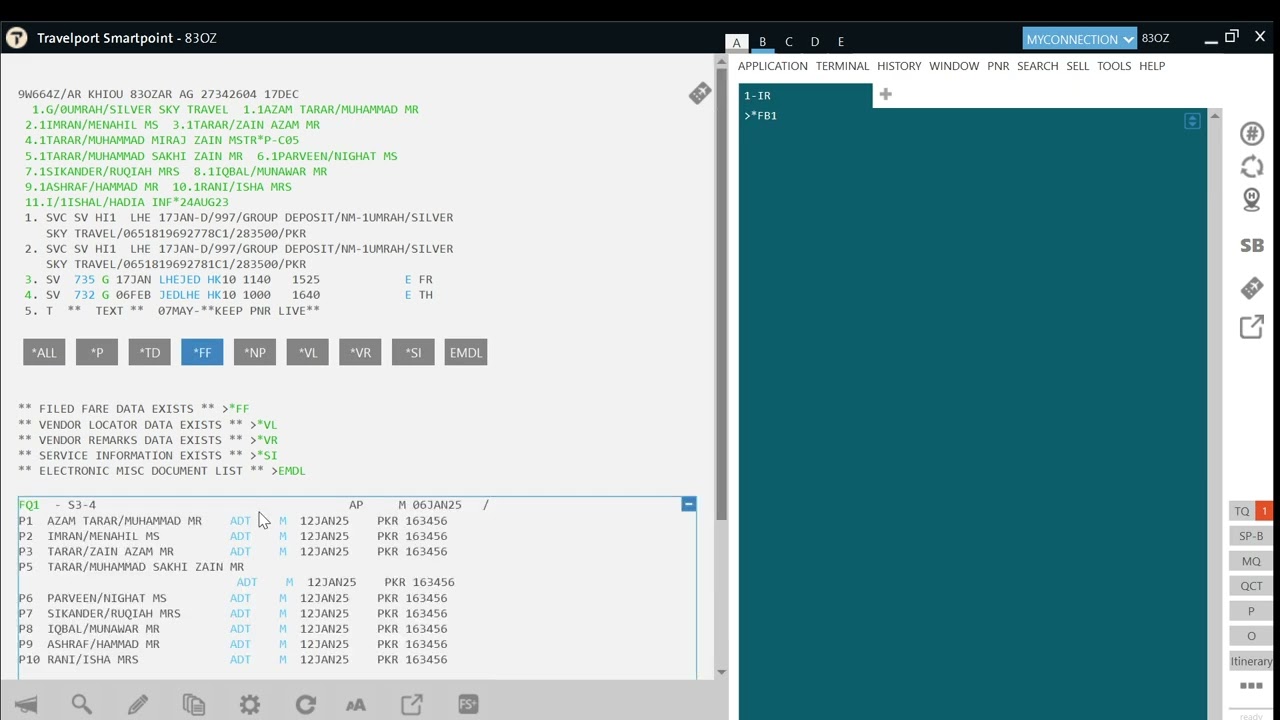Switch to work area D tab
This screenshot has width=1280, height=720.
point(814,42)
